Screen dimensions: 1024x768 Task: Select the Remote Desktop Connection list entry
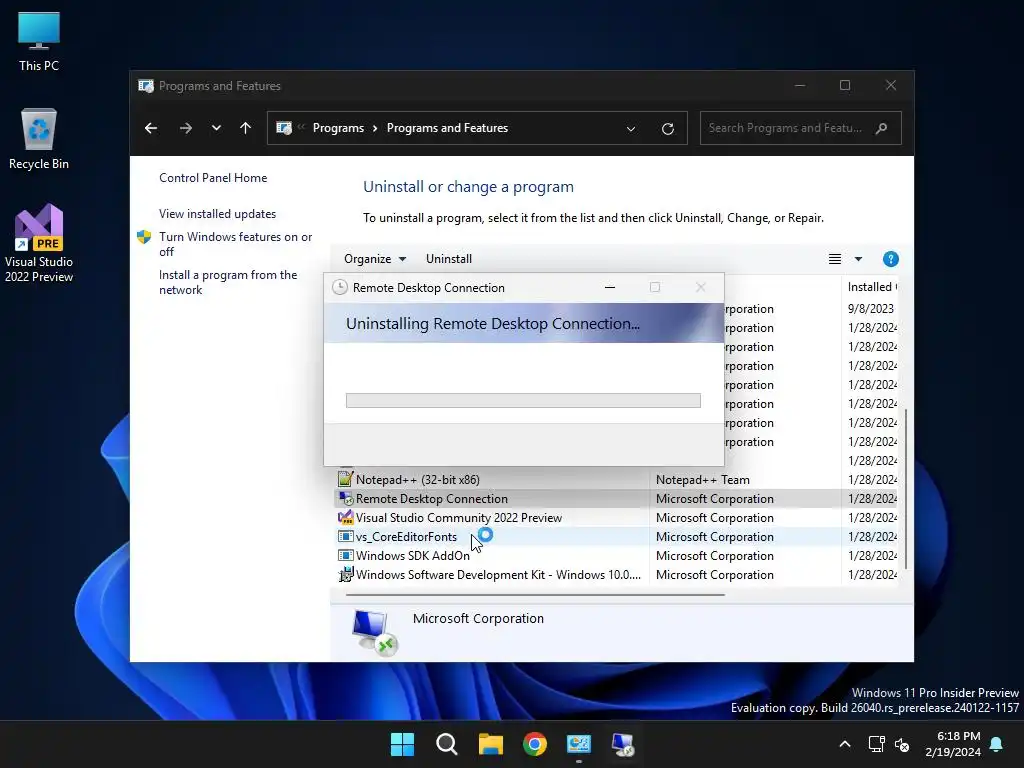[x=615, y=498]
